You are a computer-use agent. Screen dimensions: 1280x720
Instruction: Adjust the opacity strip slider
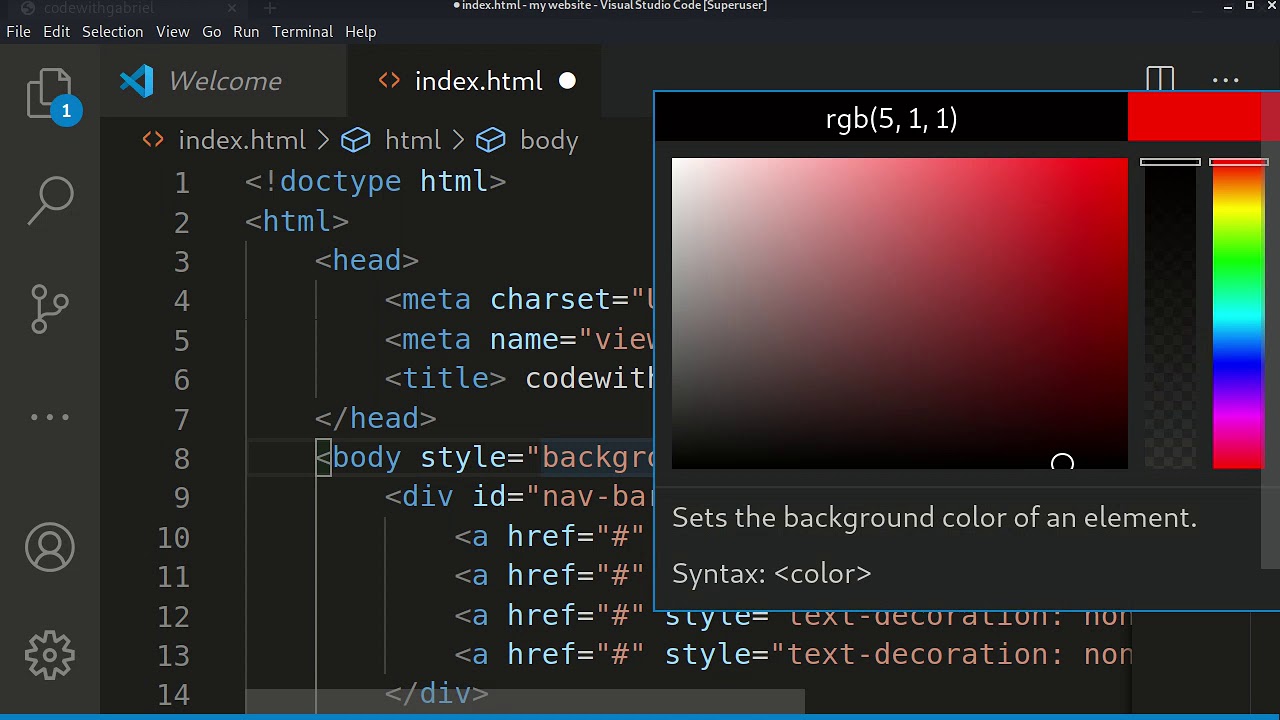[1170, 313]
